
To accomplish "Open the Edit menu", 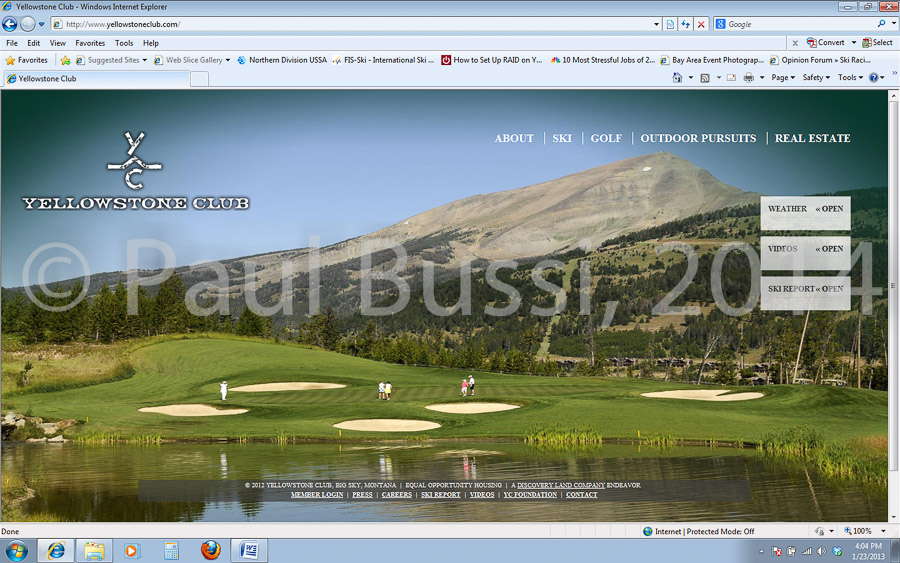I will coord(33,43).
